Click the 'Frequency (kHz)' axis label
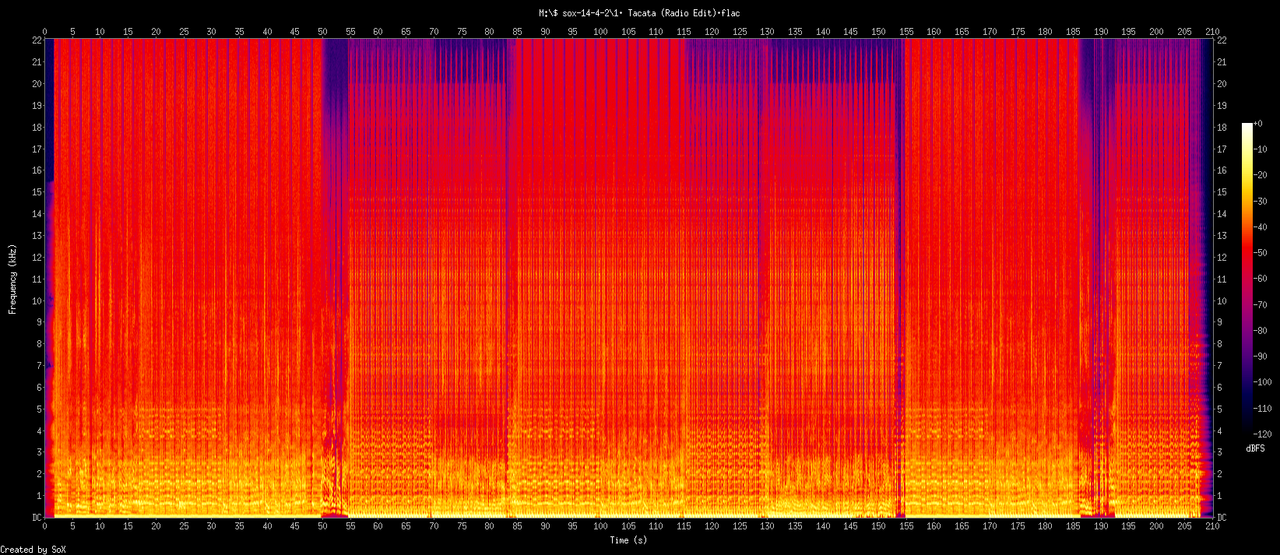The height and width of the screenshot is (555, 1280). coord(13,278)
